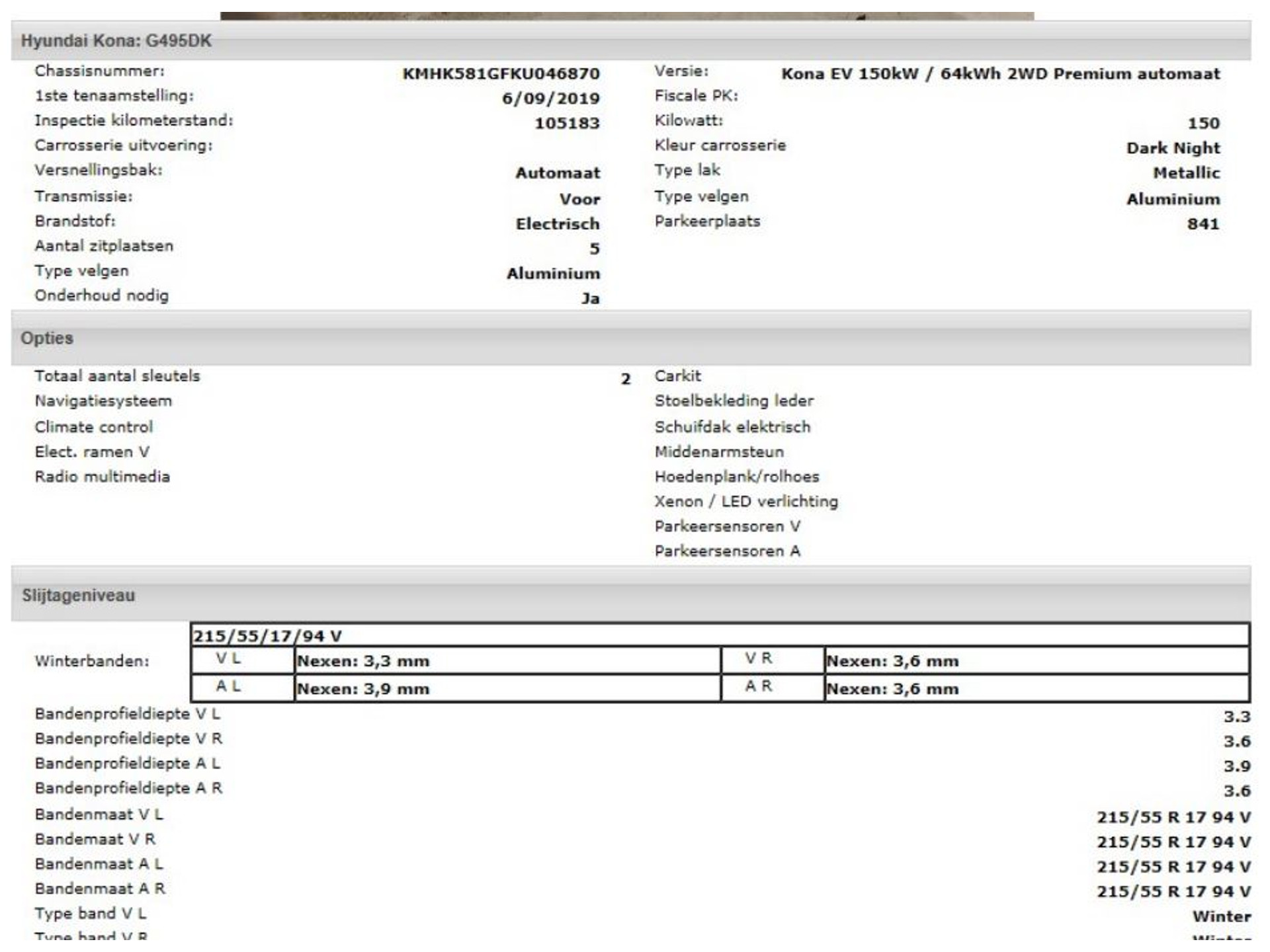Click the Parkeersensoren V option
The image size is (1270, 952).
point(727,527)
